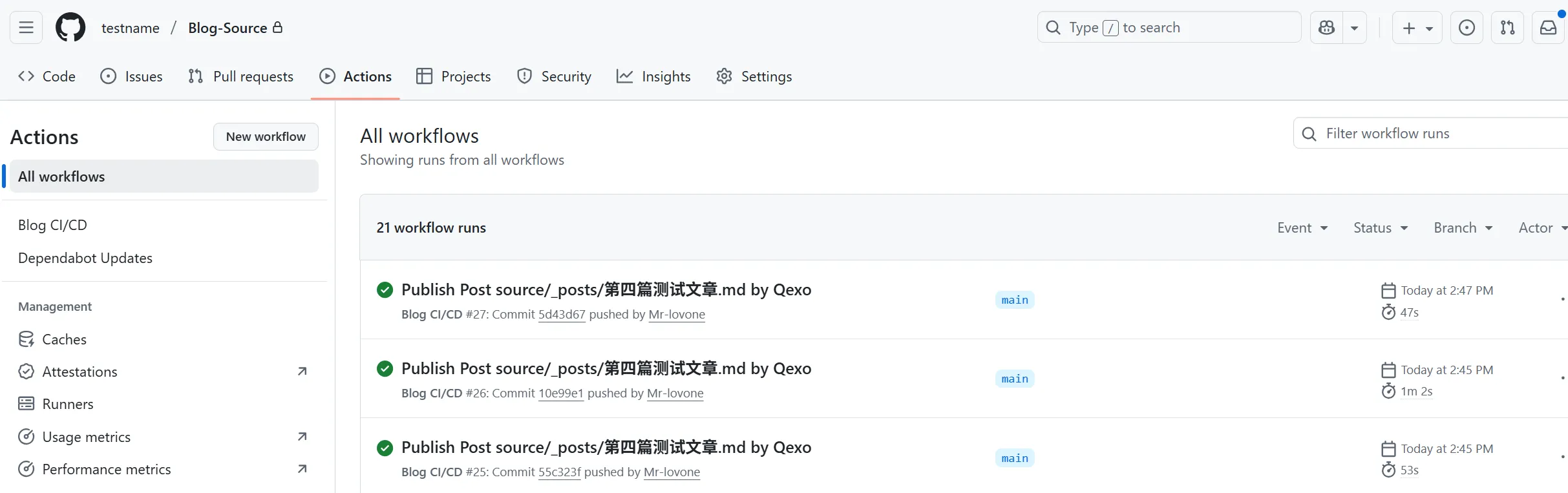Open Caches under Management

click(64, 340)
